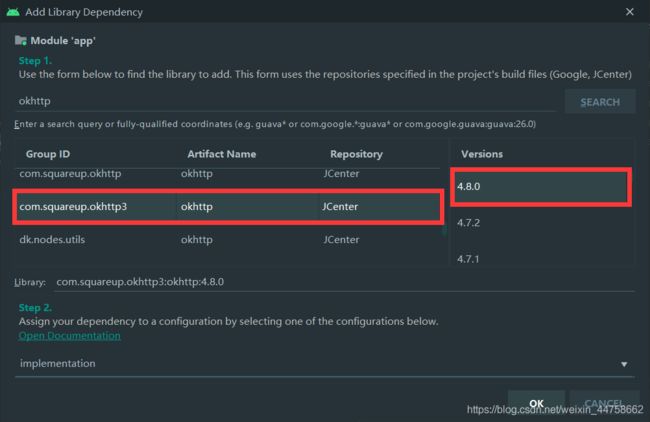Close the Add Library Dependency dialog
Screen dimensions: 650x422
tap(629, 12)
